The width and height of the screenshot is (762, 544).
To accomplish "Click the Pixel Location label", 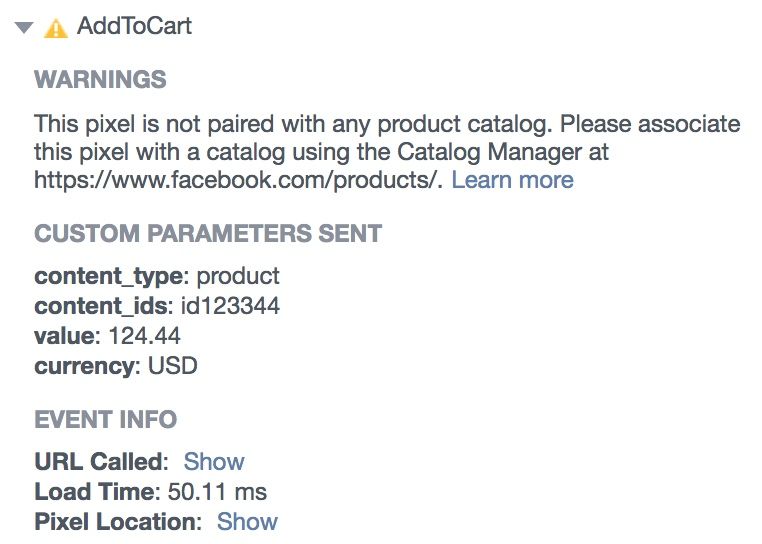I will pos(118,522).
